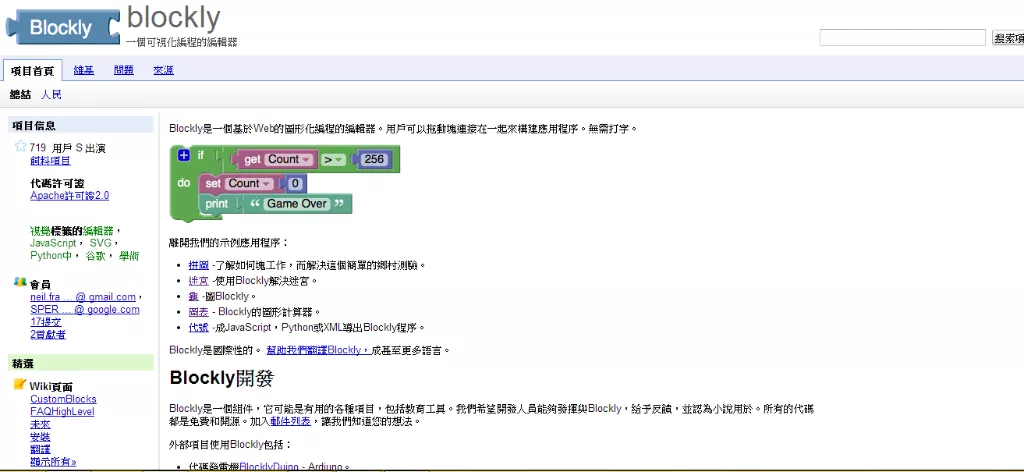1024x472 pixels.
Task: Select the 人民 sub-tab
Action: [51, 95]
